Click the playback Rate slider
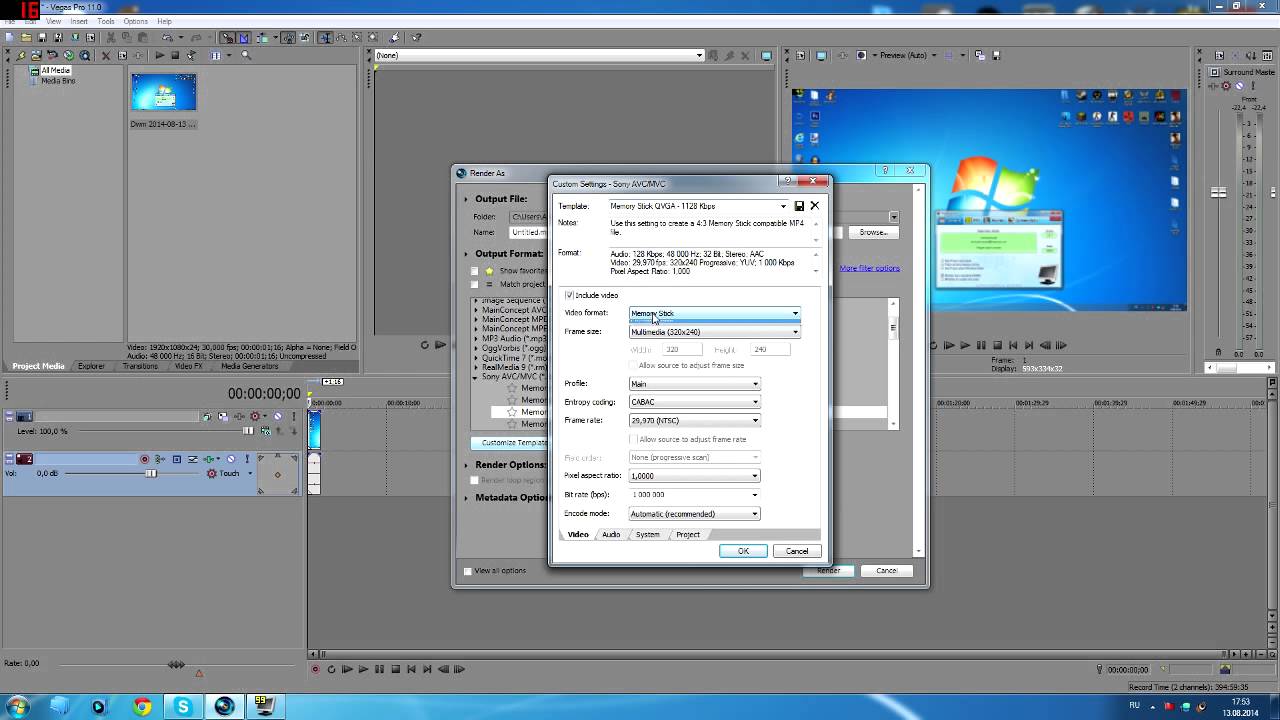This screenshot has height=720, width=1280. [x=176, y=664]
